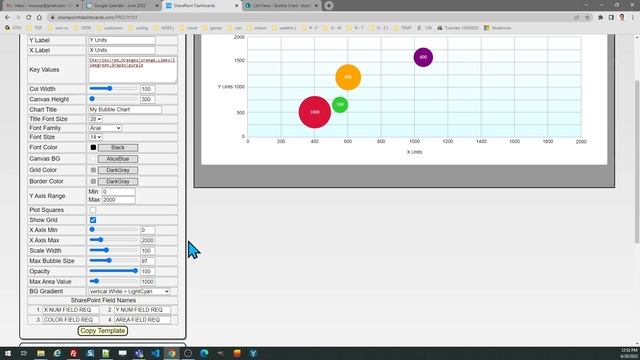640x360 pixels.
Task: Click the COLOR FIELD REQ input
Action: click(x=71, y=320)
